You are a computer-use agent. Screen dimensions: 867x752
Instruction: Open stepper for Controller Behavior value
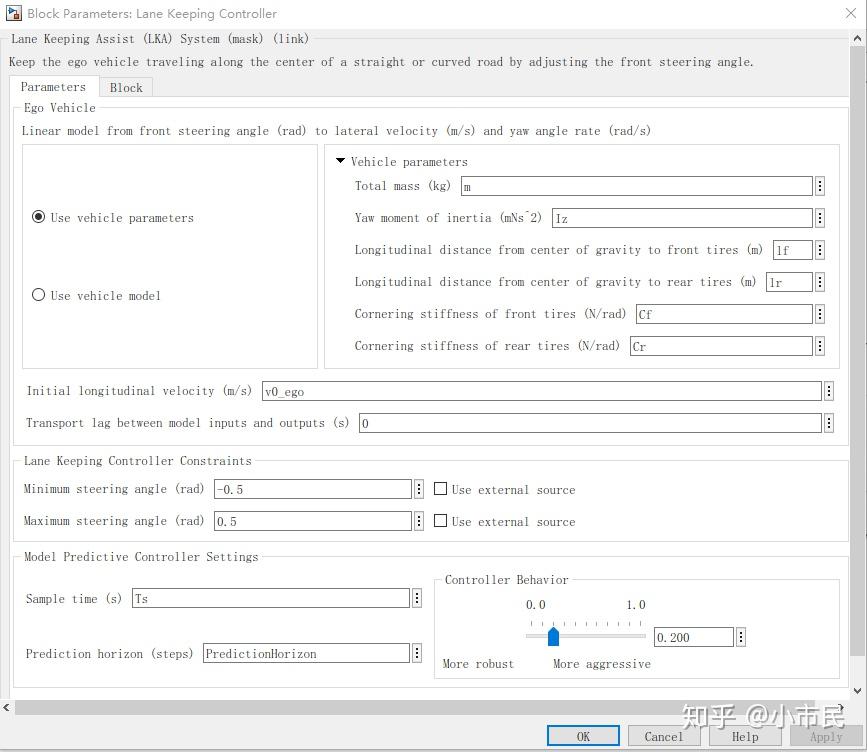coord(740,637)
